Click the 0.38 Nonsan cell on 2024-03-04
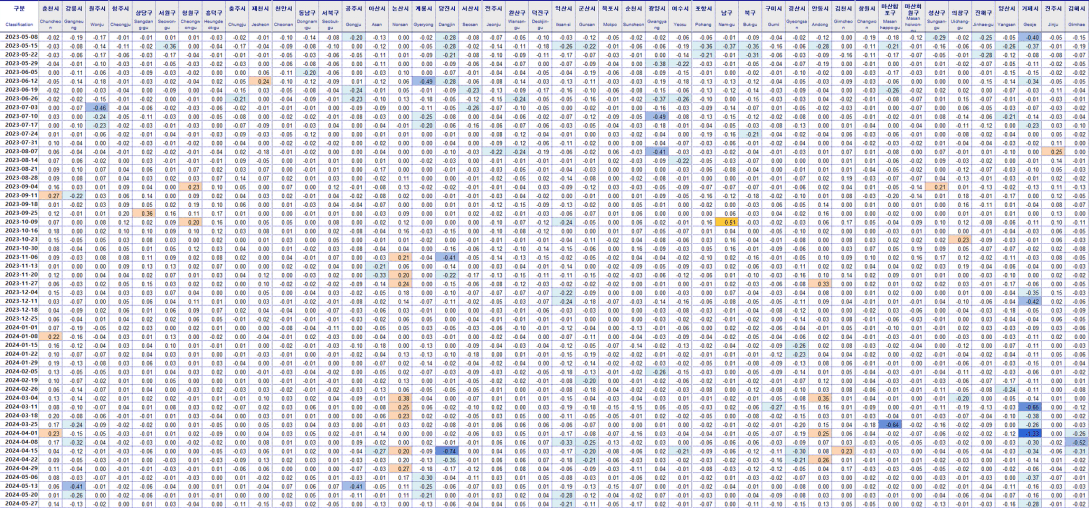The height and width of the screenshot is (508, 1089). tap(401, 398)
